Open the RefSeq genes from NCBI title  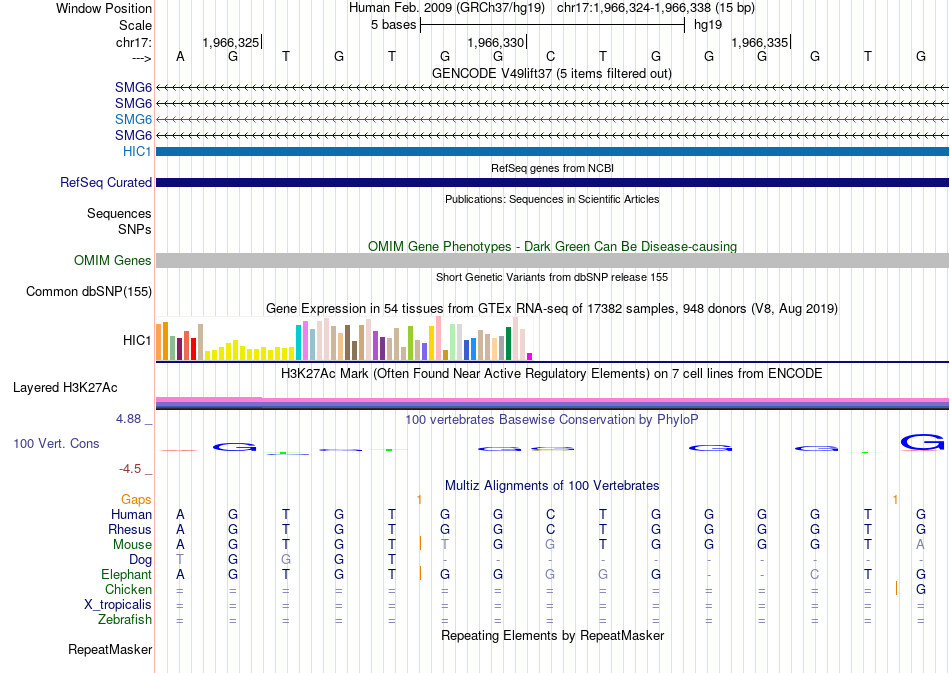pyautogui.click(x=552, y=168)
